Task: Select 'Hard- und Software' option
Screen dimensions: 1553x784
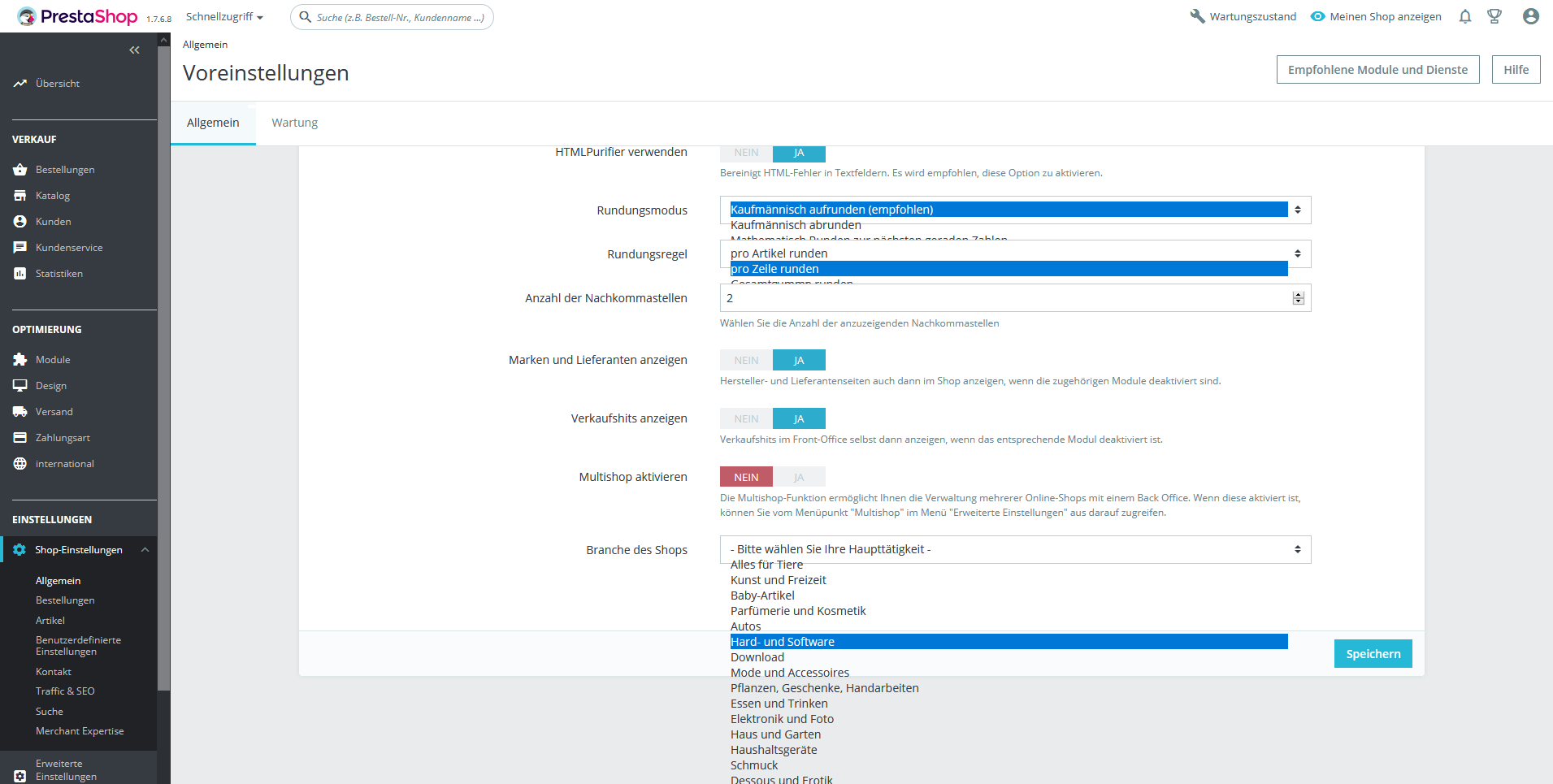Action: (x=1009, y=642)
